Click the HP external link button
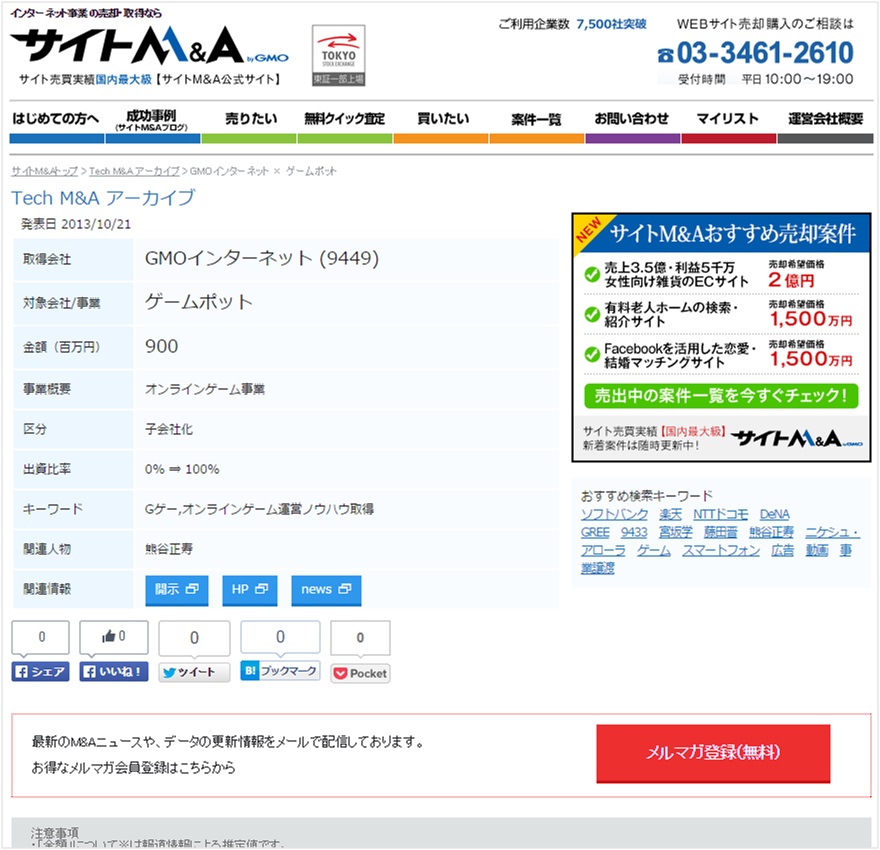This screenshot has width=880, height=850. point(250,590)
